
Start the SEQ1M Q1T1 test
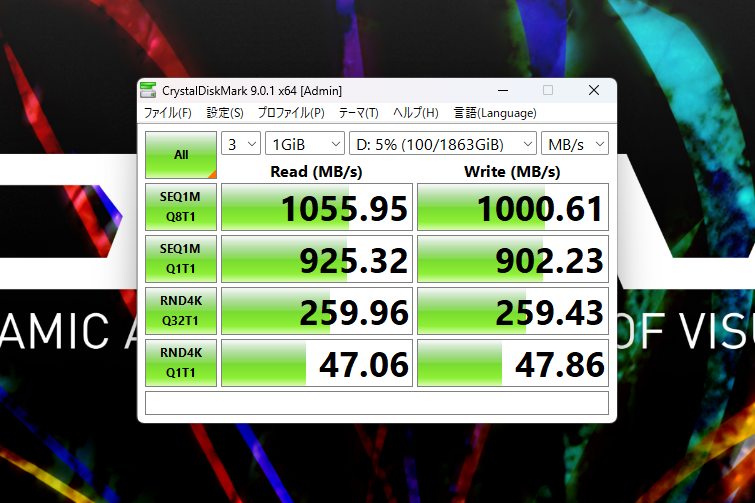pos(181,258)
